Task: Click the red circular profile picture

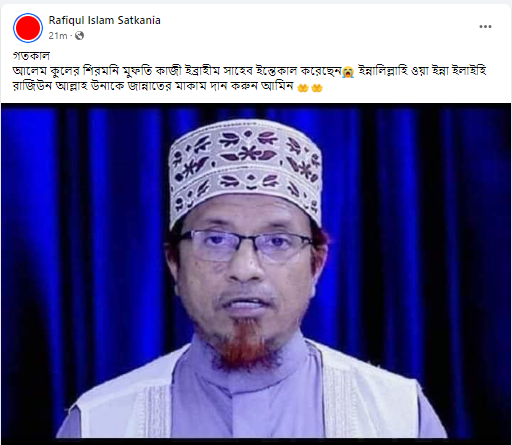Action: [x=28, y=28]
